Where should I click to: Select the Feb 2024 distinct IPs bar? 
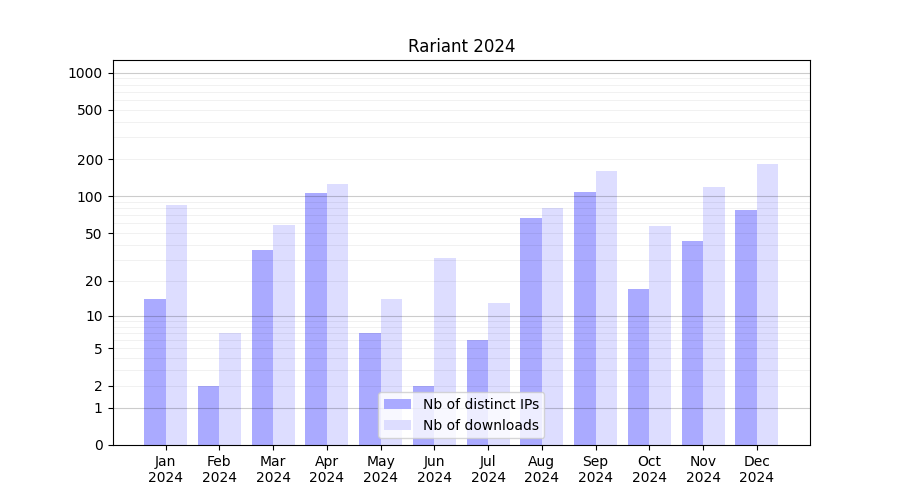tap(208, 415)
